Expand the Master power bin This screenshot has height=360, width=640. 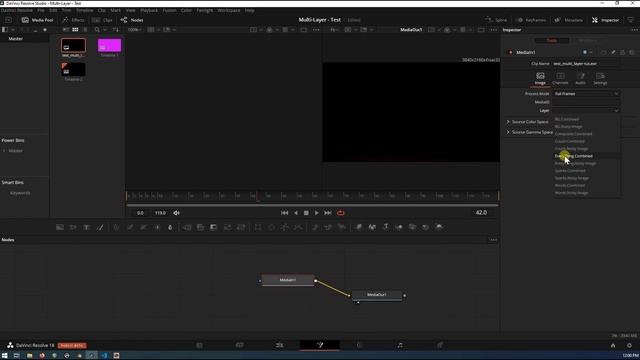point(4,151)
